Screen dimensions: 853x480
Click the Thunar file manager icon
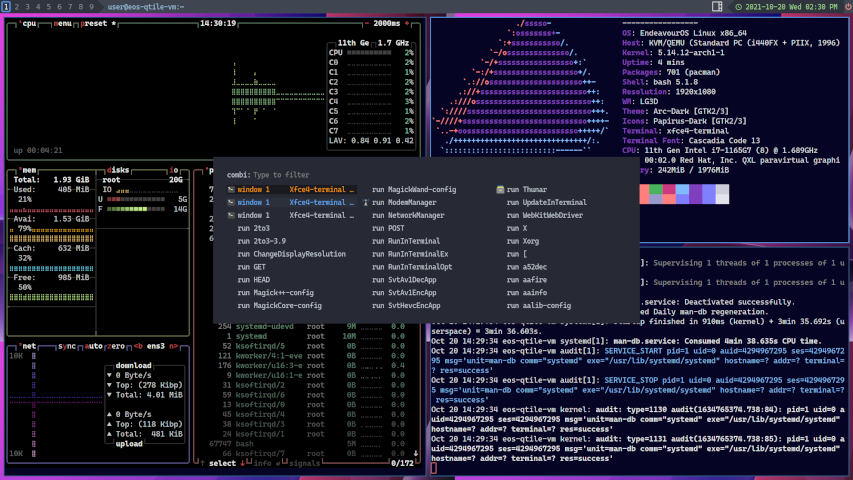(500, 189)
